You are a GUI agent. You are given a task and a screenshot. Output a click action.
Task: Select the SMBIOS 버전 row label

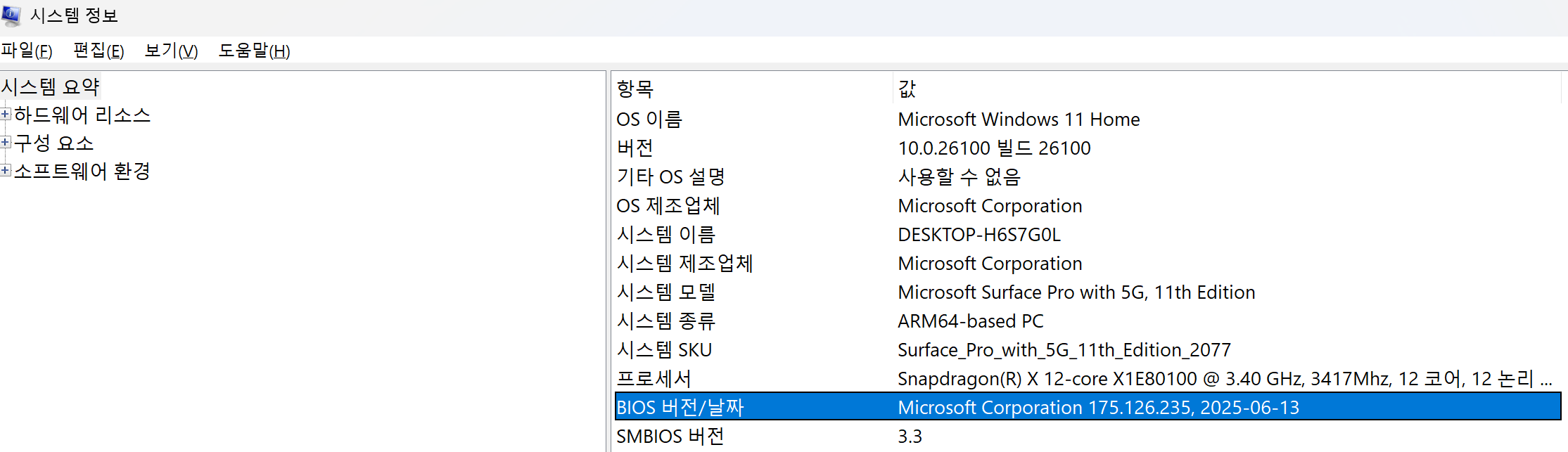click(670, 436)
